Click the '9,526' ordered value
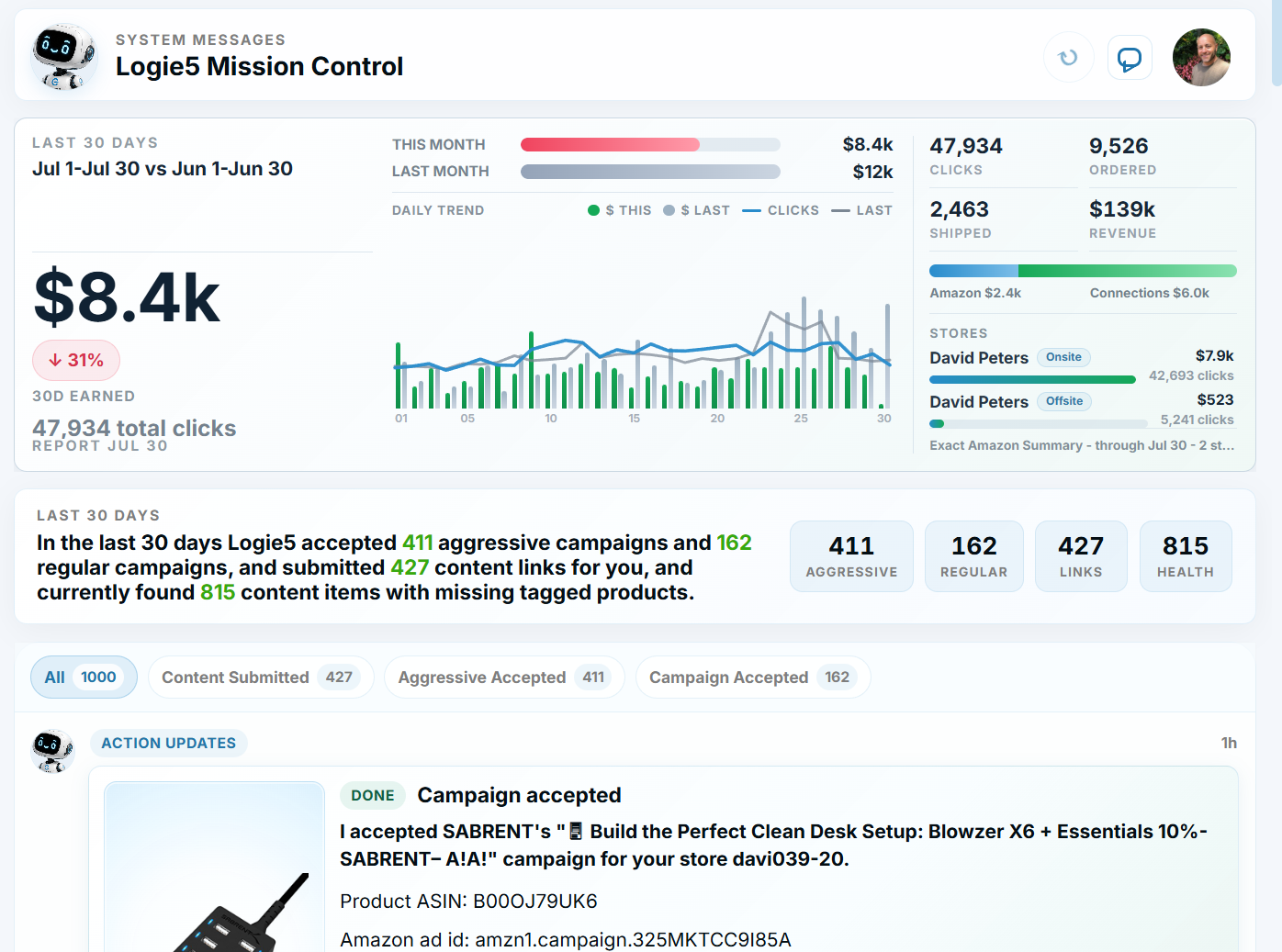 1119,146
